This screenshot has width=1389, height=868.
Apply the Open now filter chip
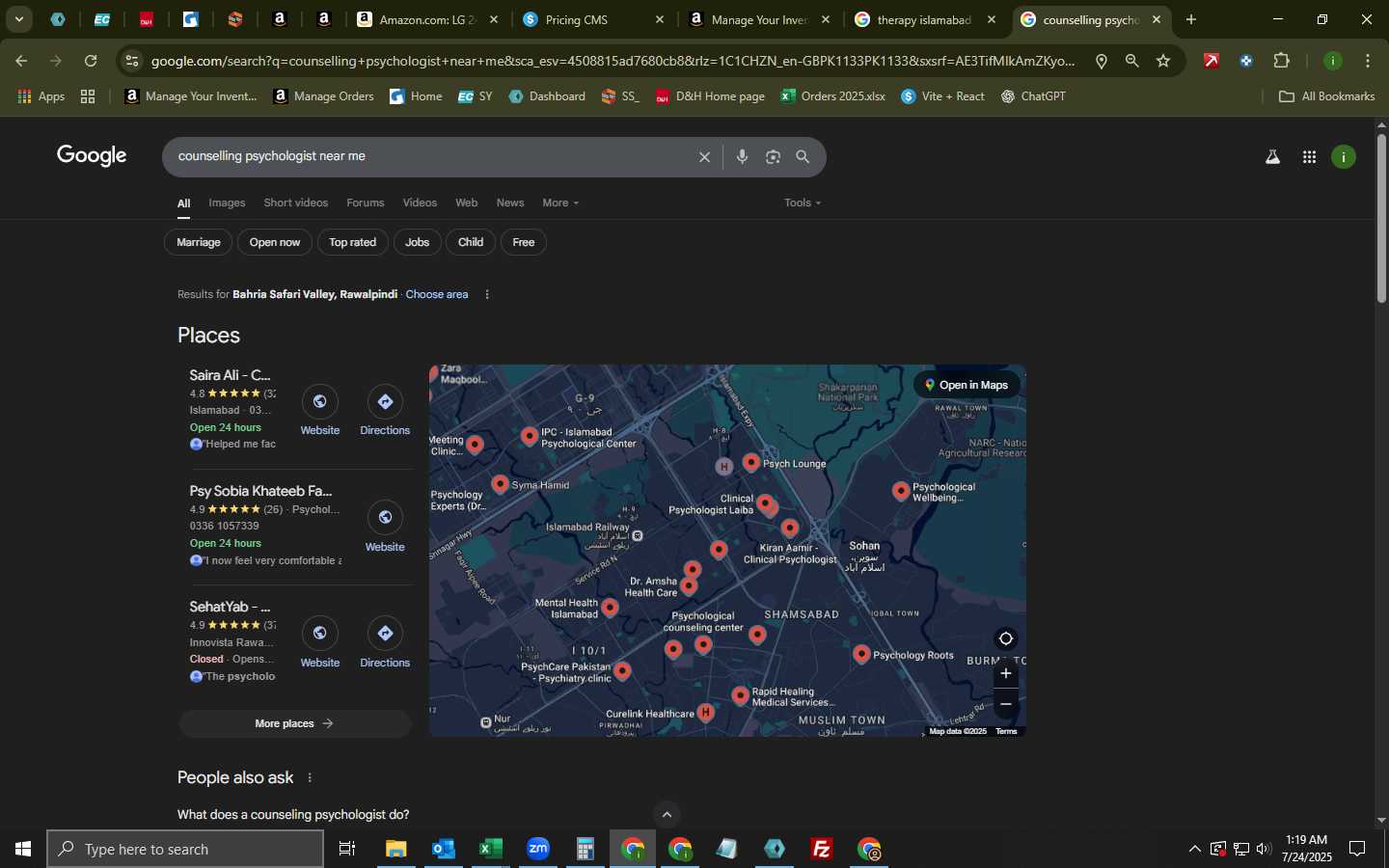point(275,242)
